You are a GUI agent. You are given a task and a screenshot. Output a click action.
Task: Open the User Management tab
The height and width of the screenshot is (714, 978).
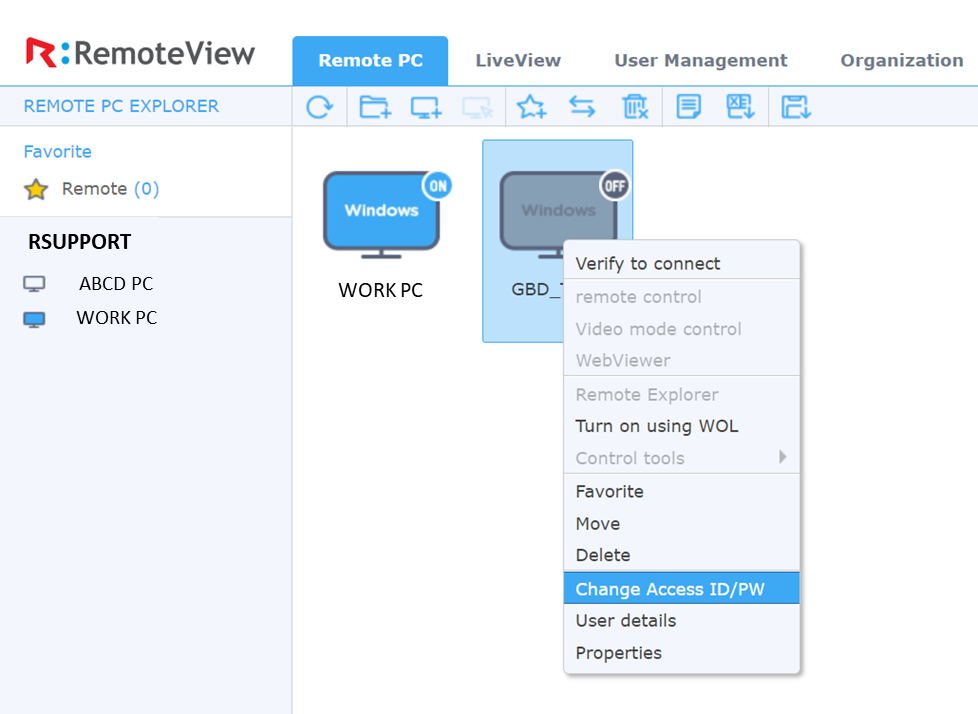click(x=700, y=60)
